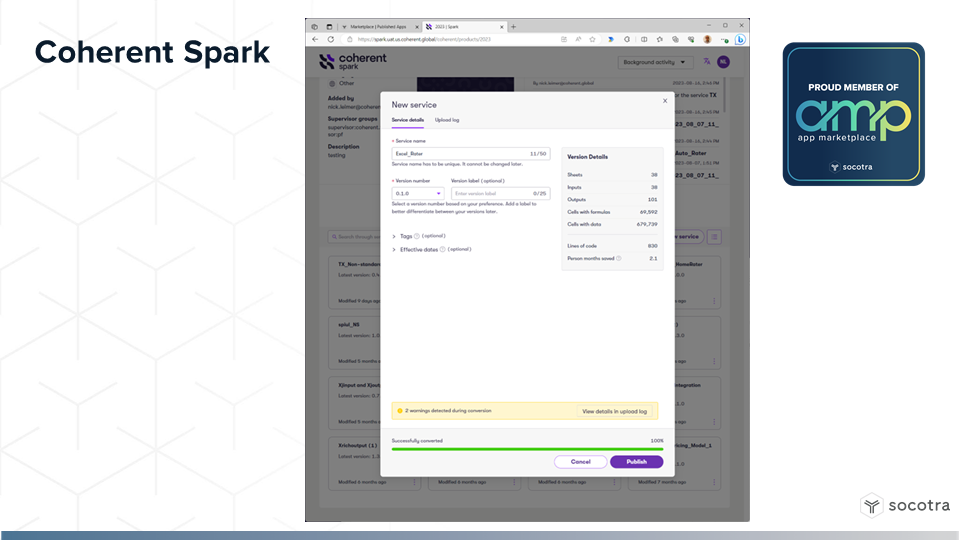The width and height of the screenshot is (960, 540).
Task: Open a new browser tab
Action: point(514,27)
